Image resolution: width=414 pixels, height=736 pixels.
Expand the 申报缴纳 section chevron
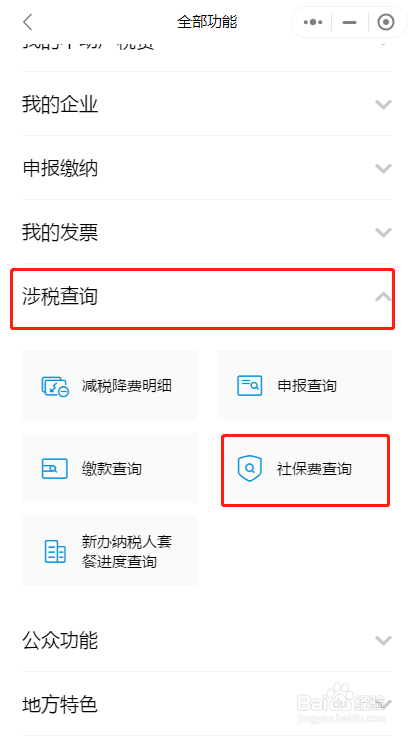tap(383, 168)
